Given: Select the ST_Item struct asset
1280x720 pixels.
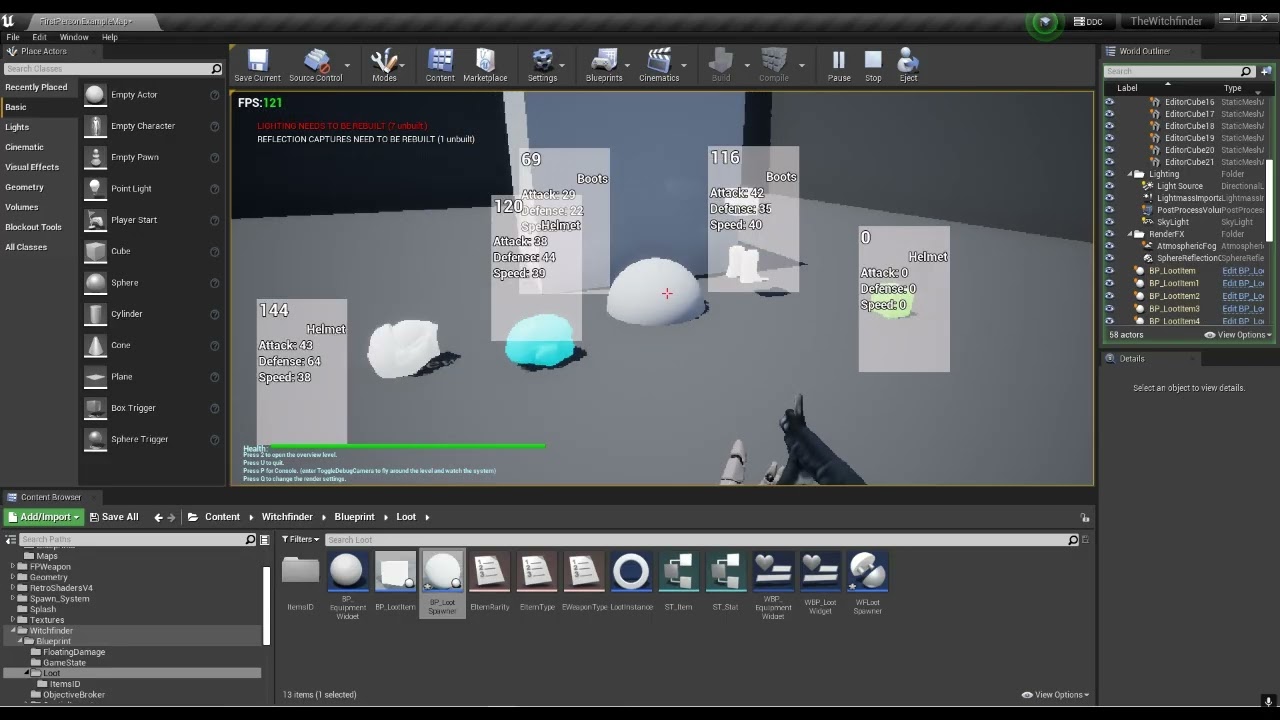Looking at the screenshot, I should click(x=678, y=582).
